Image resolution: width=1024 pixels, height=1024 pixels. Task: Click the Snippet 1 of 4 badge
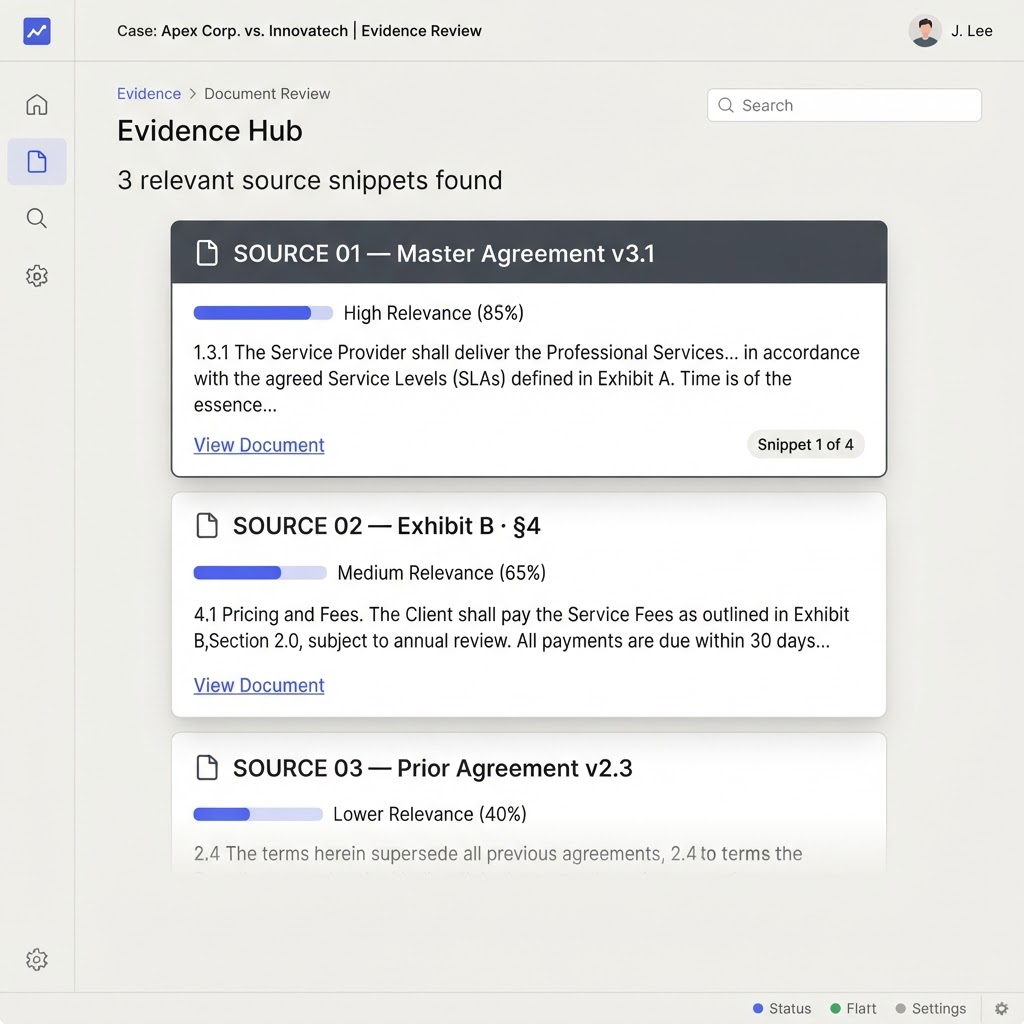805,445
